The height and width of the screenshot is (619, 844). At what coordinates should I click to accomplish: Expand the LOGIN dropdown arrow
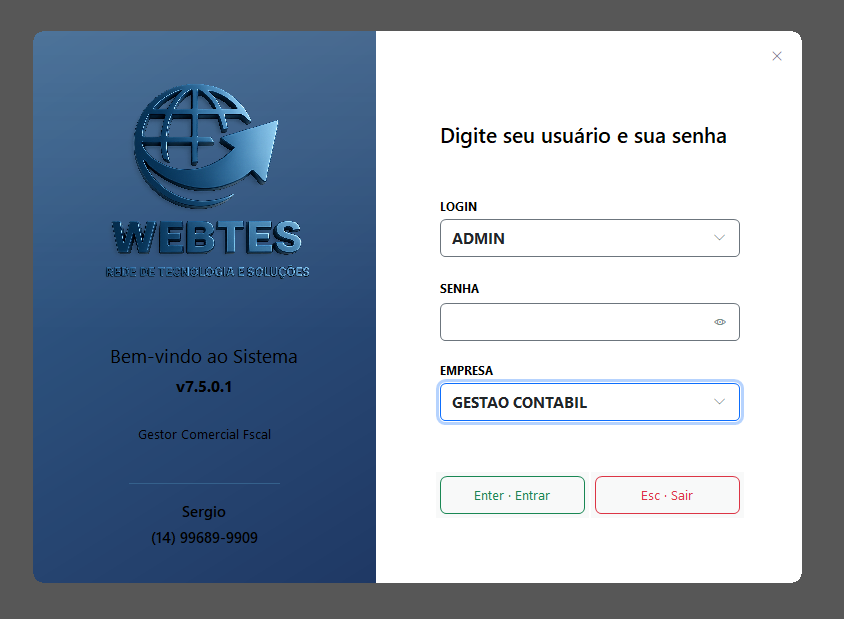719,238
